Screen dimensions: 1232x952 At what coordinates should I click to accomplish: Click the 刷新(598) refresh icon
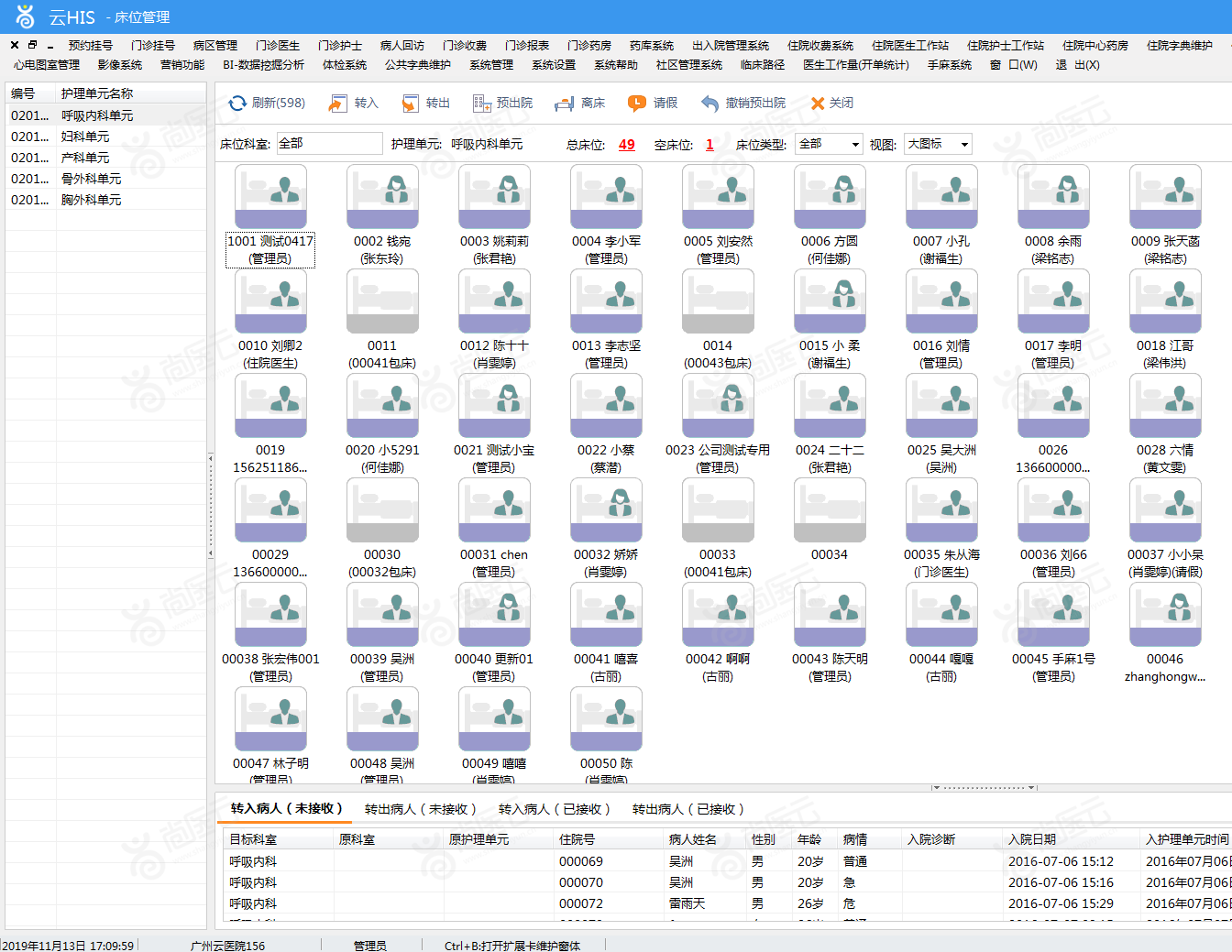click(x=237, y=104)
